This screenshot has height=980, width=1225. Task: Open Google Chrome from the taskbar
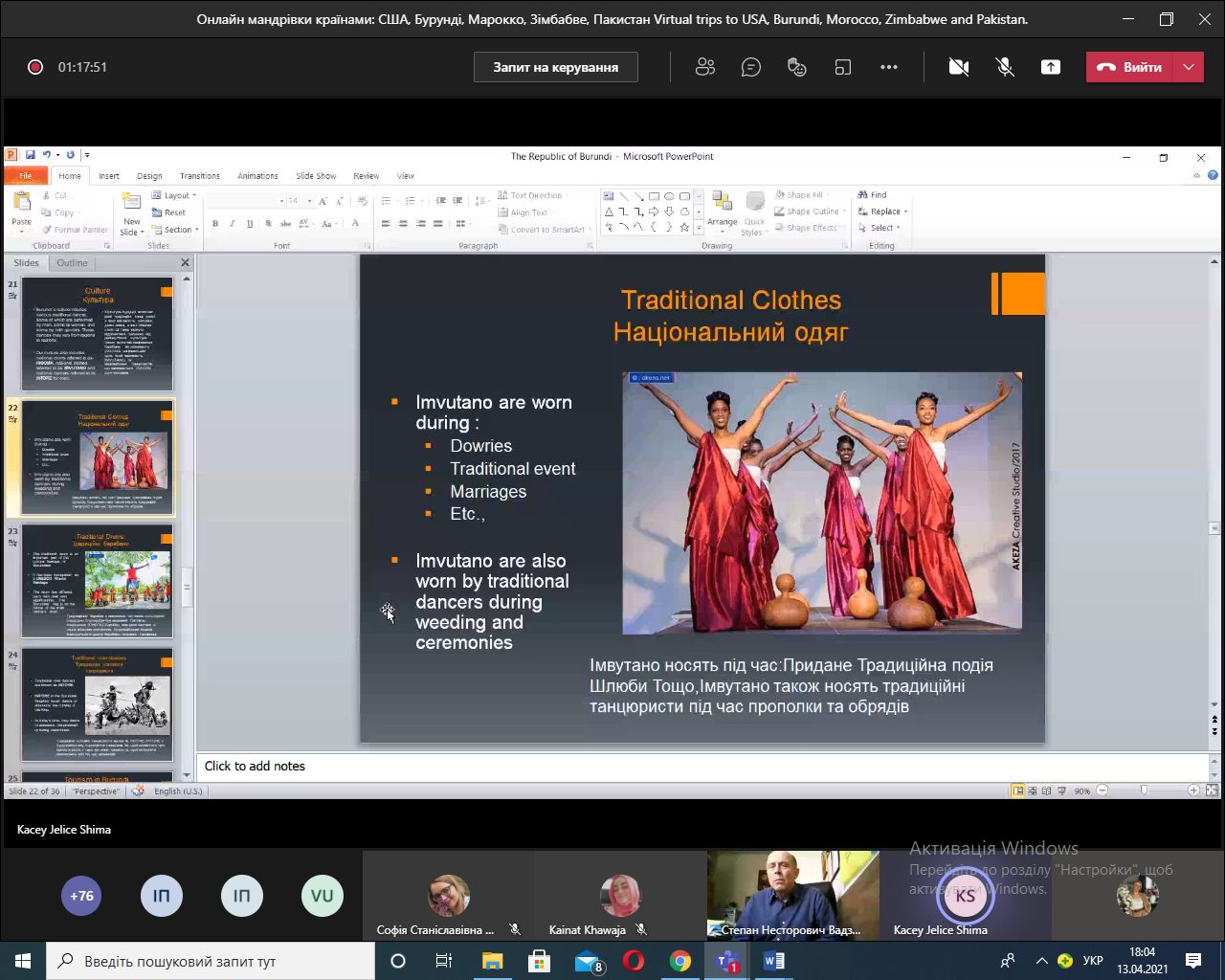(x=680, y=961)
